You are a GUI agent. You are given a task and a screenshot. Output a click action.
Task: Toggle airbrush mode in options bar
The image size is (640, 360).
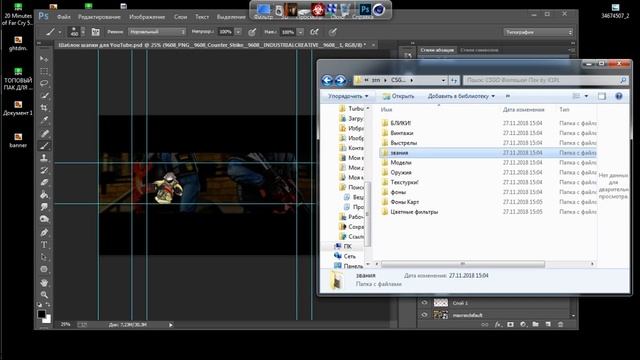(314, 32)
